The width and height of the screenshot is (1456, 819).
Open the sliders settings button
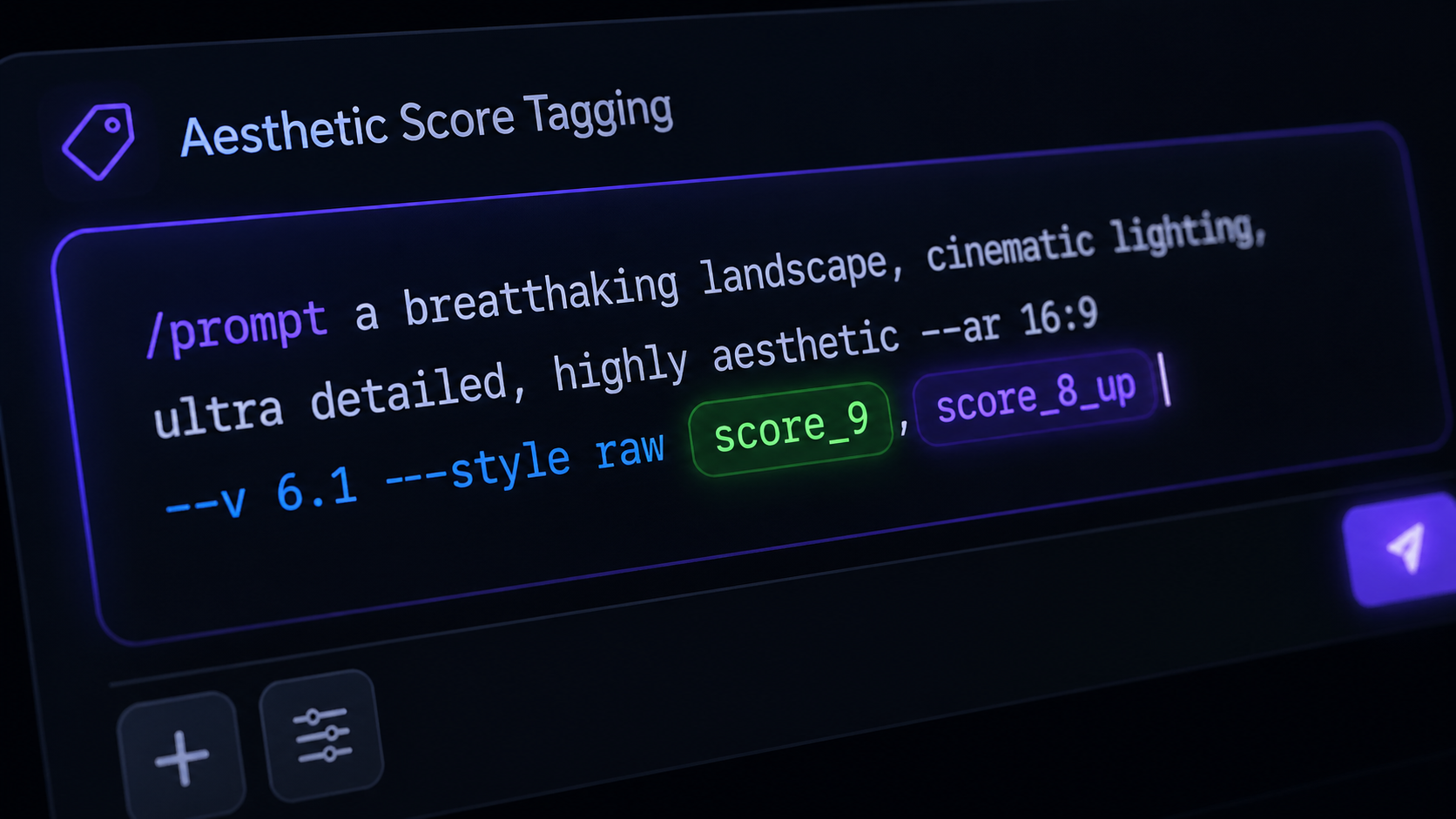[x=322, y=735]
